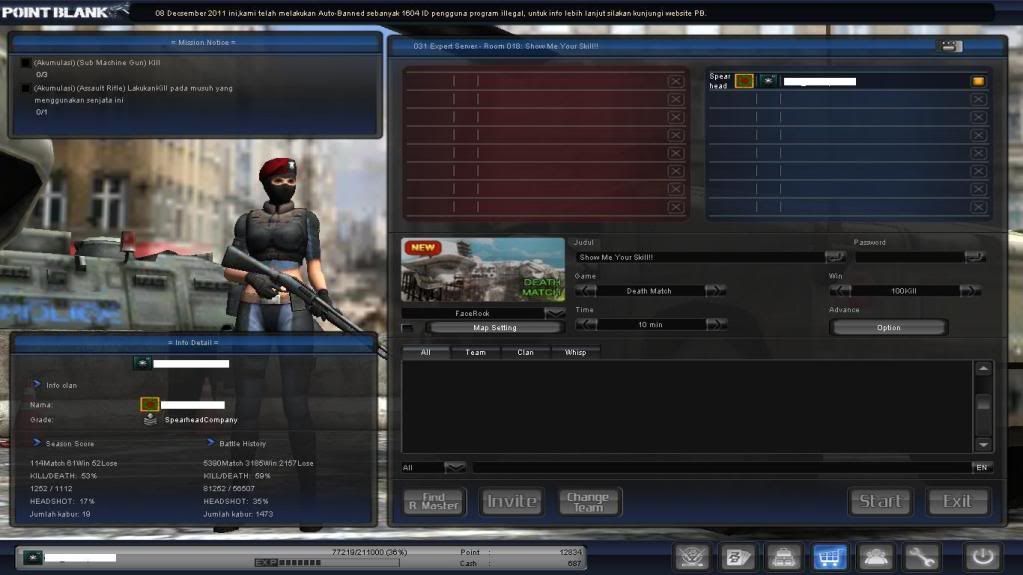This screenshot has width=1023, height=575.
Task: Toggle the checkbox beside Map Setting
Action: click(408, 328)
